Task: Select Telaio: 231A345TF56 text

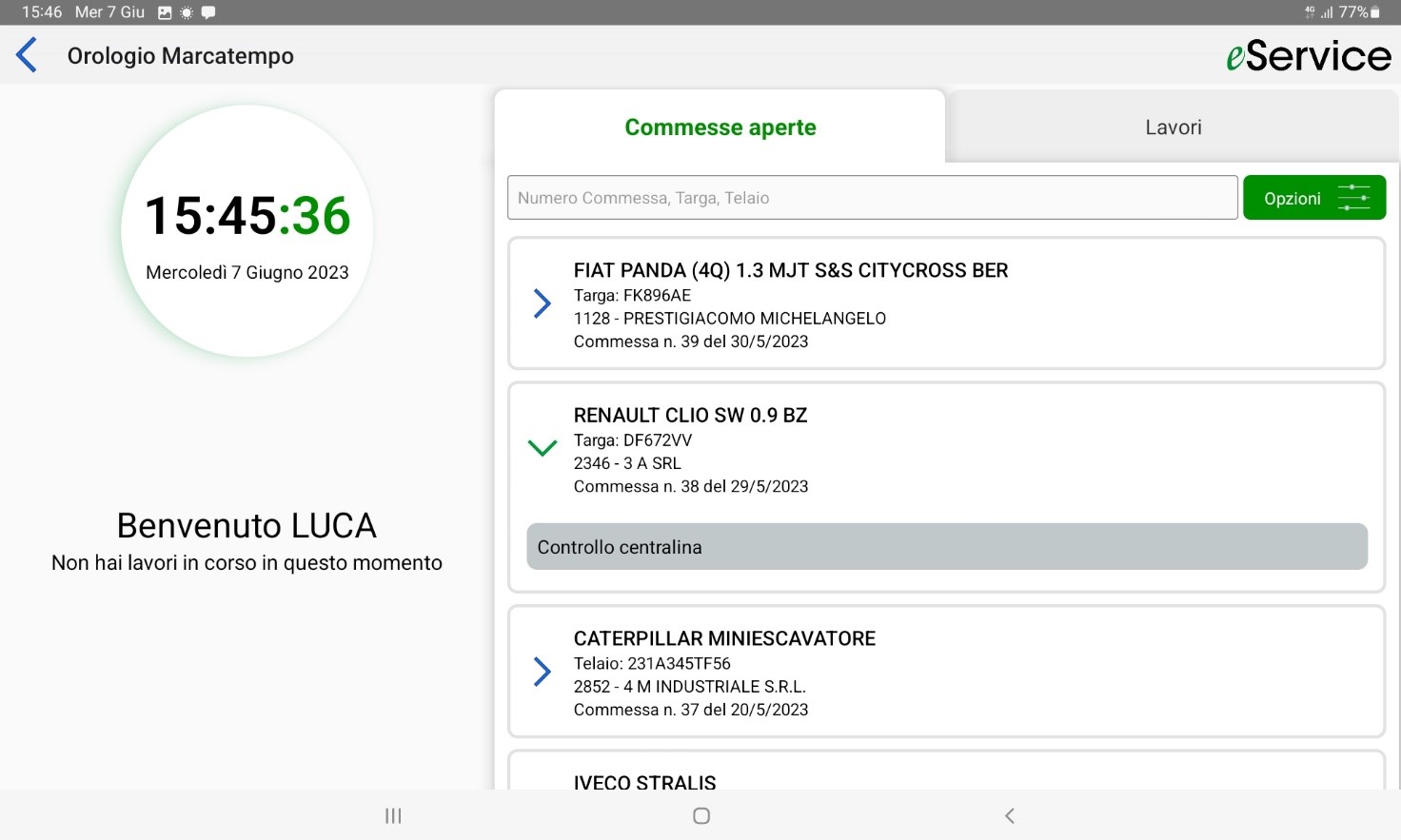Action: tap(652, 664)
